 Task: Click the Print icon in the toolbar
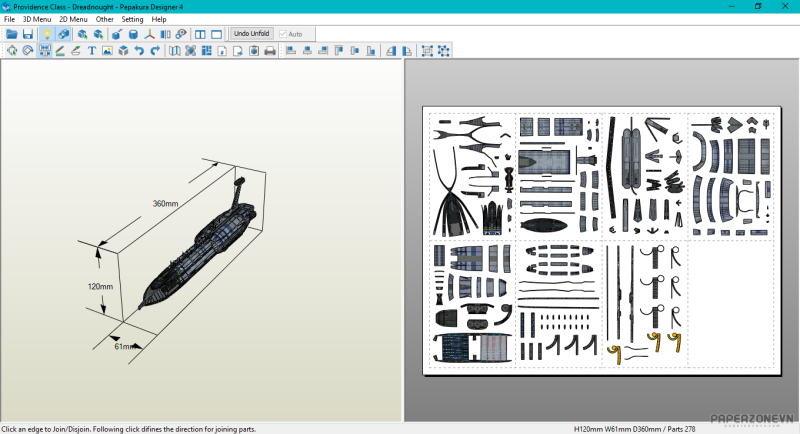[269, 50]
